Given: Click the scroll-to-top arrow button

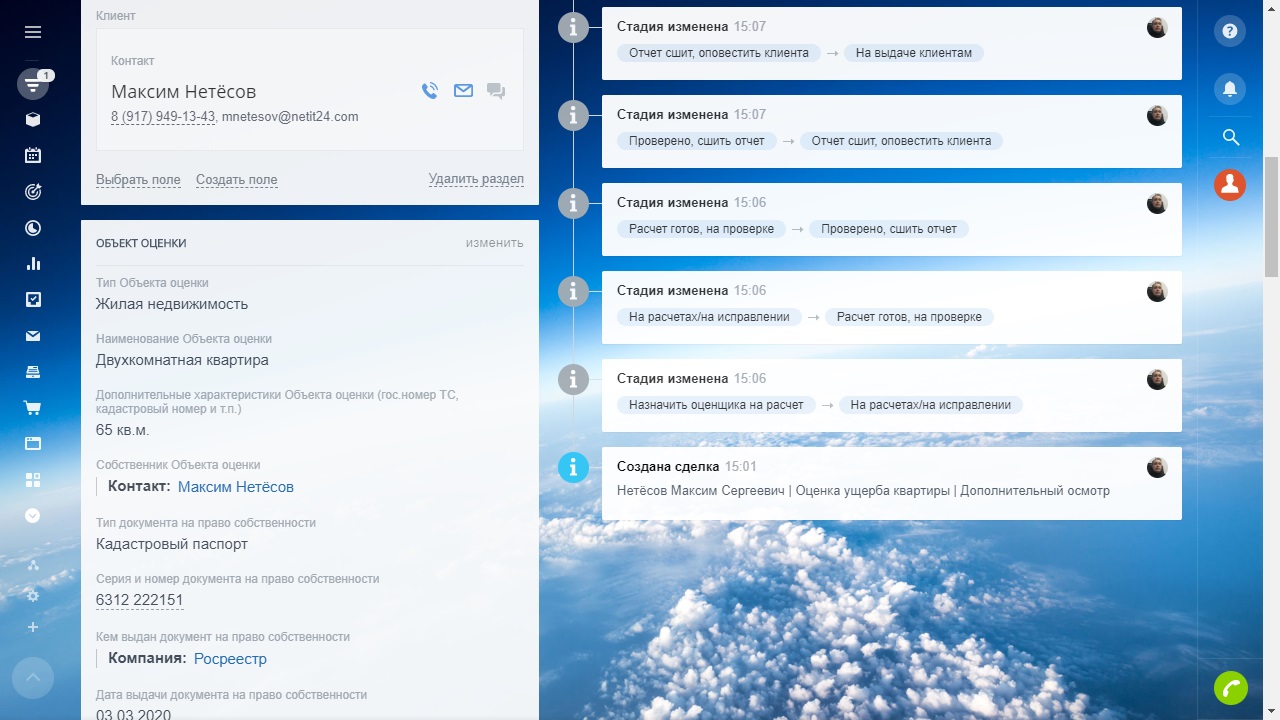Looking at the screenshot, I should 33,678.
